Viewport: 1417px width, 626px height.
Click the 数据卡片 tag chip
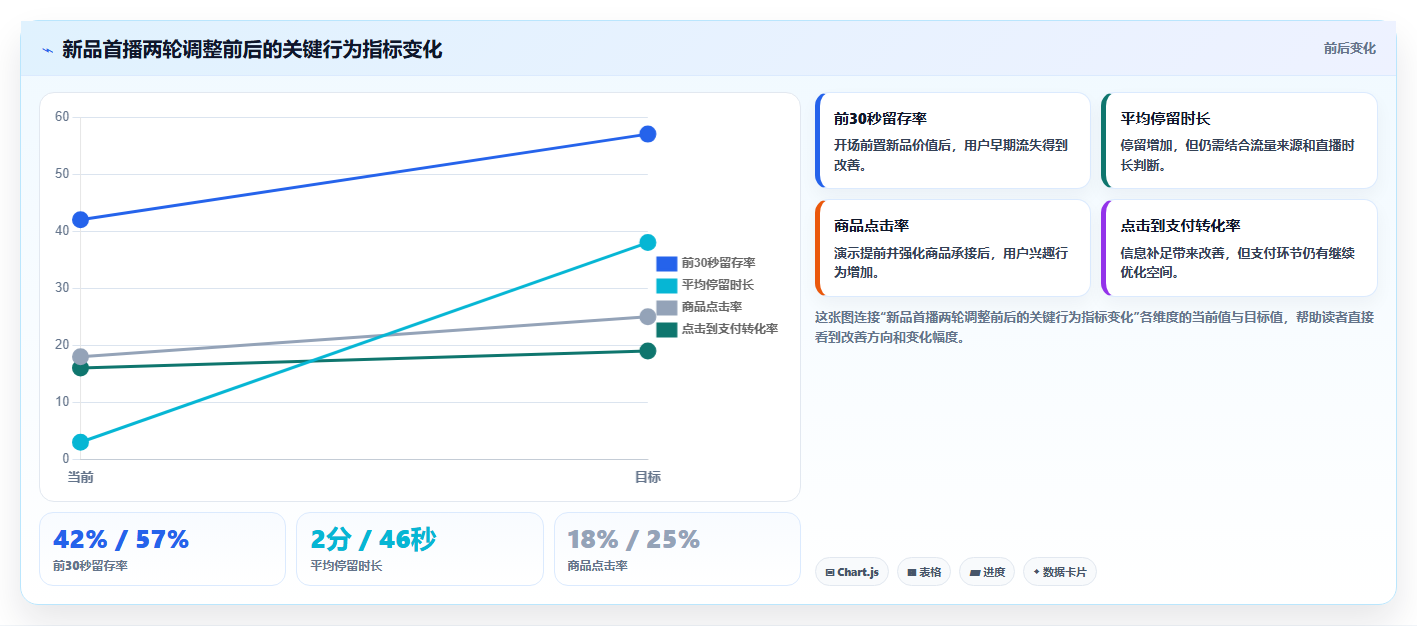[1060, 572]
